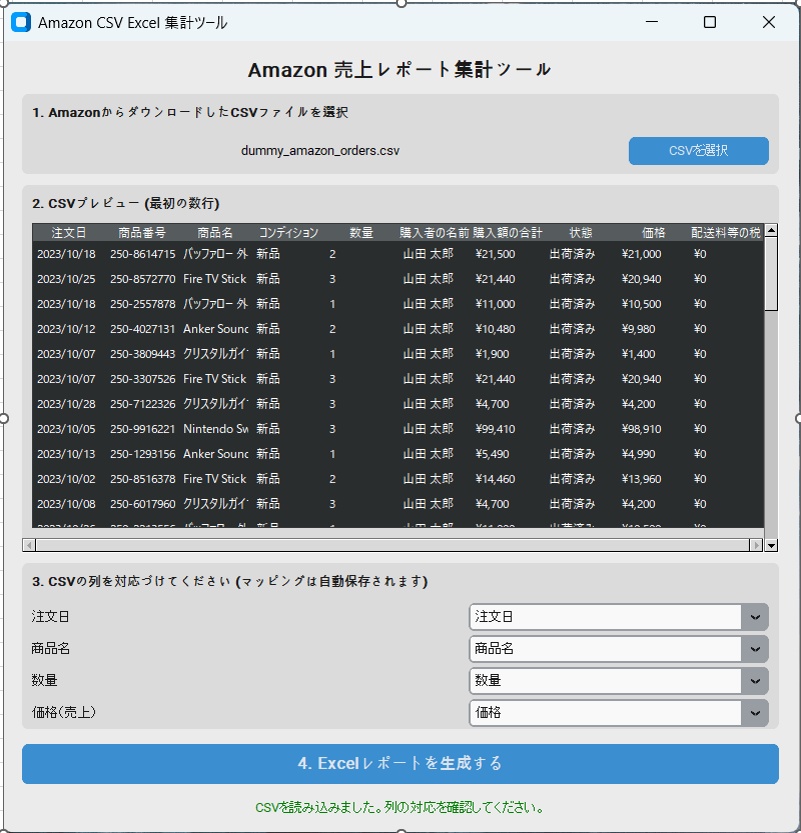Click the CSVを選択 button
Image resolution: width=801 pixels, height=833 pixels.
[x=697, y=150]
